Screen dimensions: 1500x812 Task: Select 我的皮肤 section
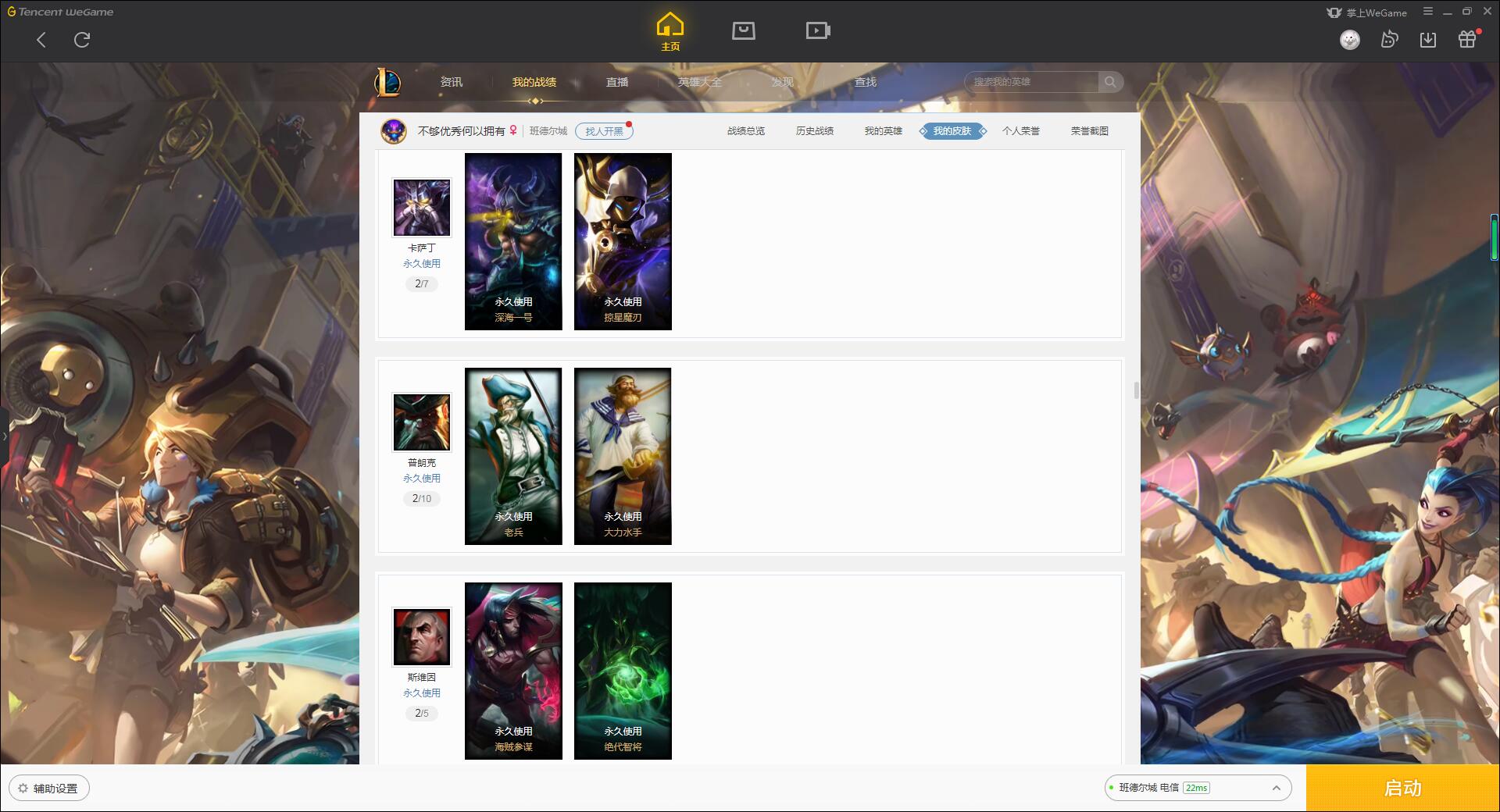952,131
